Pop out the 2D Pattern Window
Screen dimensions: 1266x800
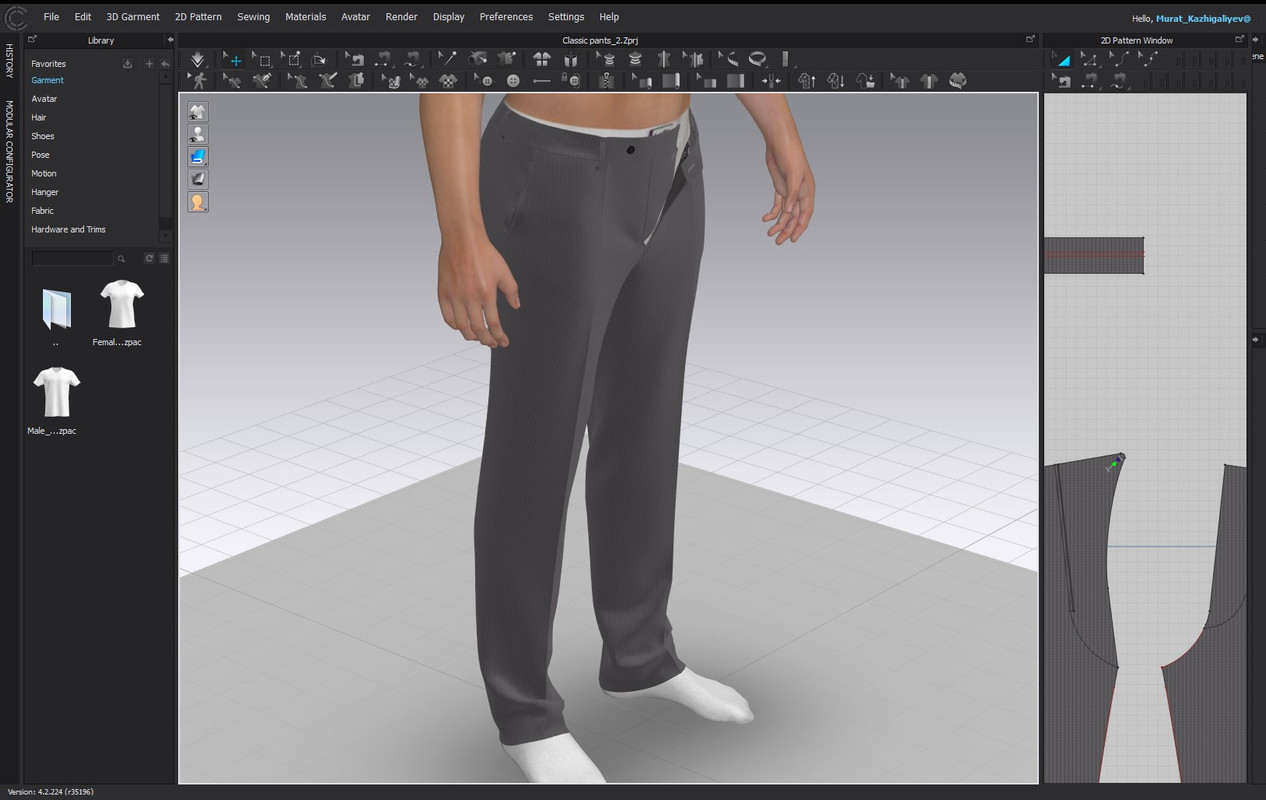point(1240,39)
